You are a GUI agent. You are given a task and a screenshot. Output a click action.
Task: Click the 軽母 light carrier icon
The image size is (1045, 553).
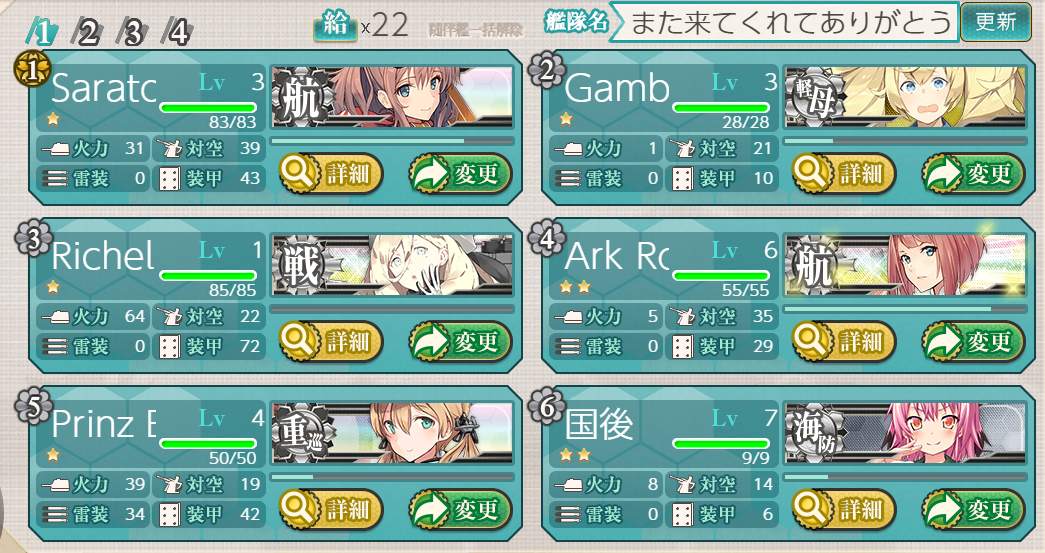click(x=813, y=97)
